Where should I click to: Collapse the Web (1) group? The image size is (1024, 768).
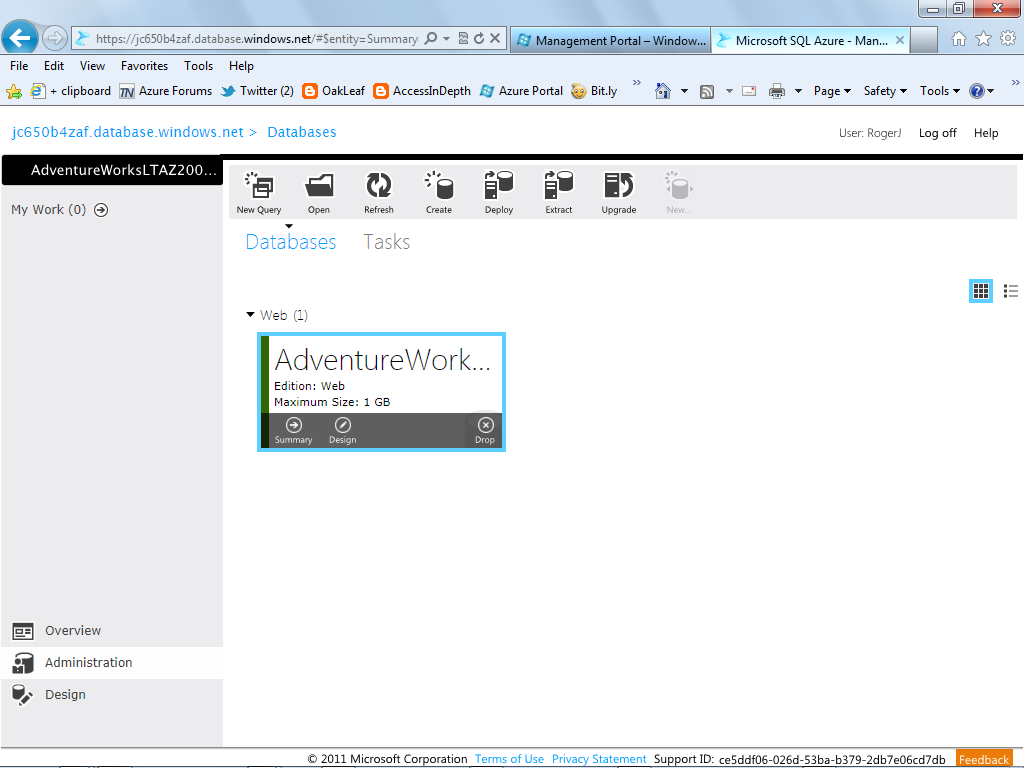[x=250, y=315]
